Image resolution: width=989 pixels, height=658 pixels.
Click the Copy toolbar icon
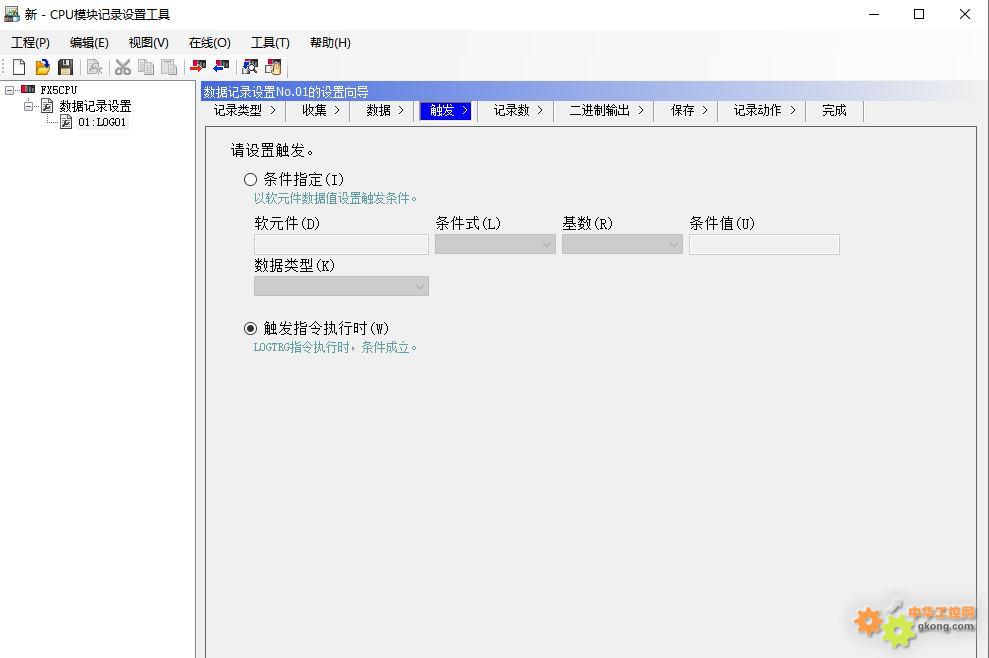pos(146,67)
